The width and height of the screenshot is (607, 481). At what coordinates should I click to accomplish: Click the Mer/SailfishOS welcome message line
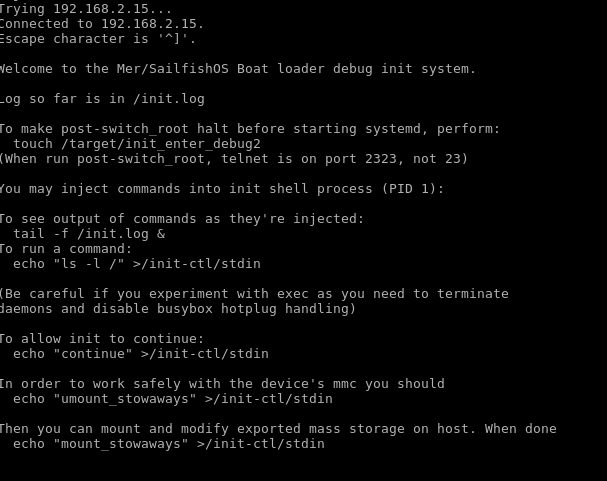click(236, 68)
